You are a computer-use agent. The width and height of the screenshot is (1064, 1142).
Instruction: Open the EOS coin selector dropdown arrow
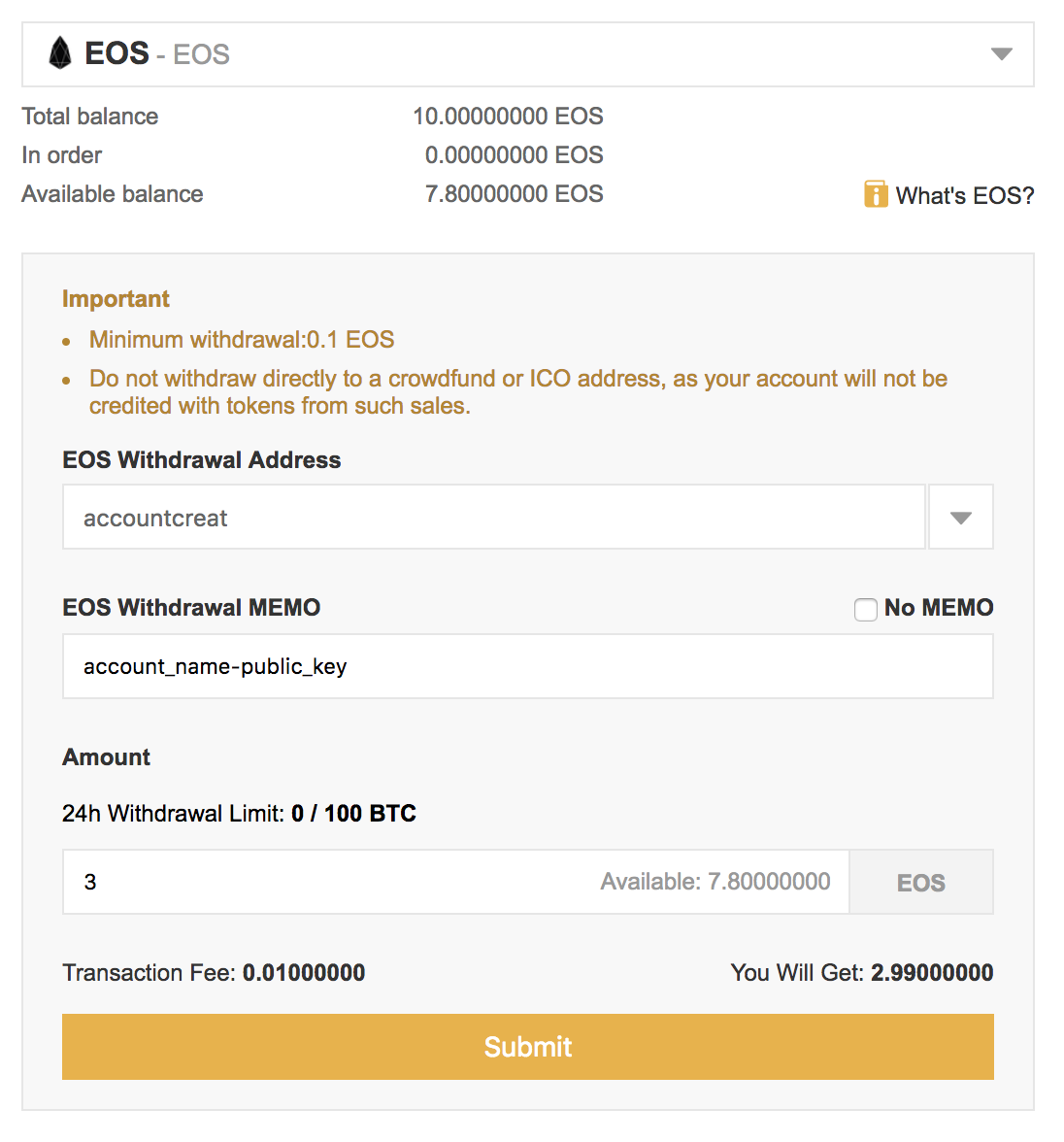click(1001, 54)
